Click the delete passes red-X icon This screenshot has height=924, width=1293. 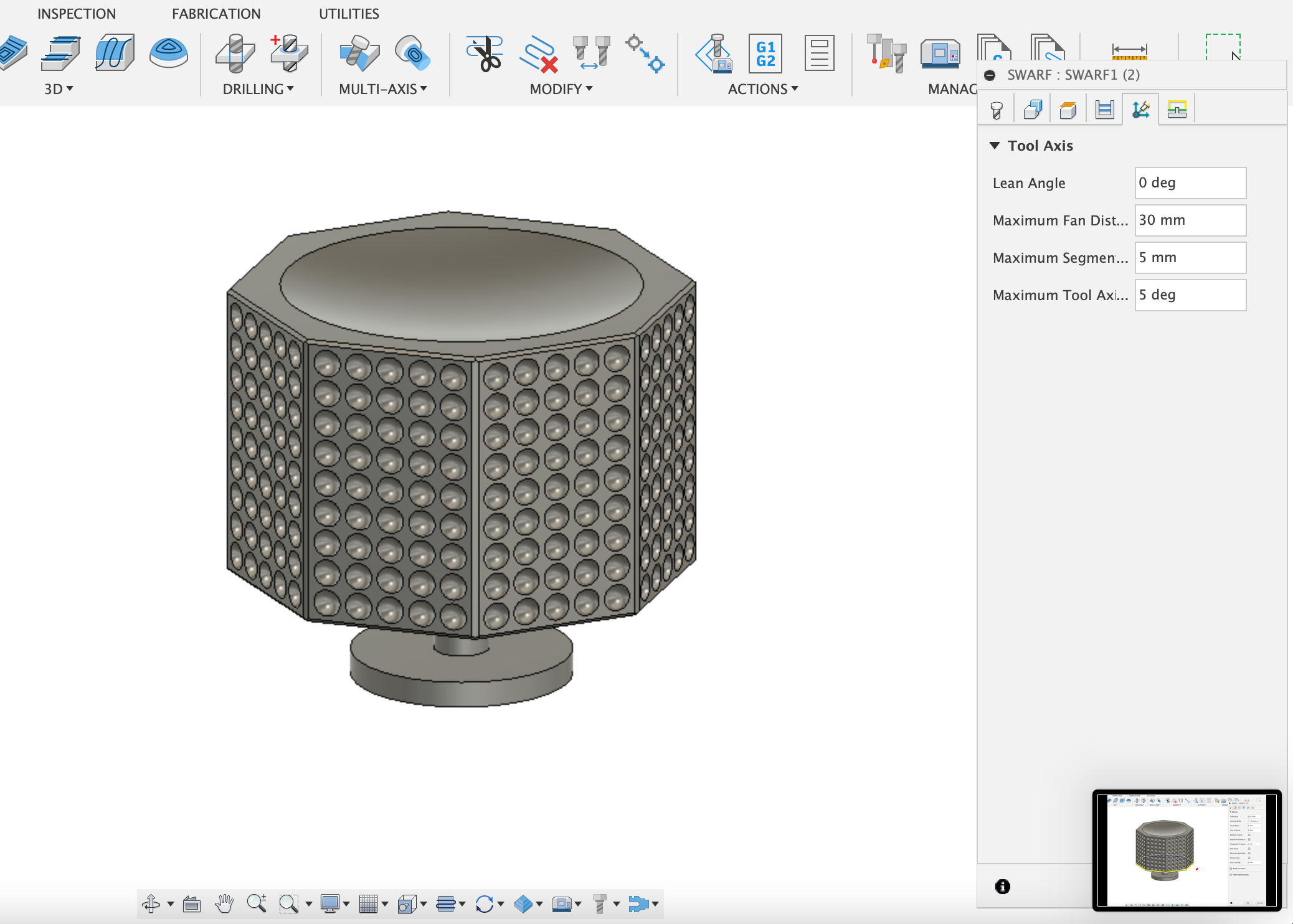click(538, 55)
